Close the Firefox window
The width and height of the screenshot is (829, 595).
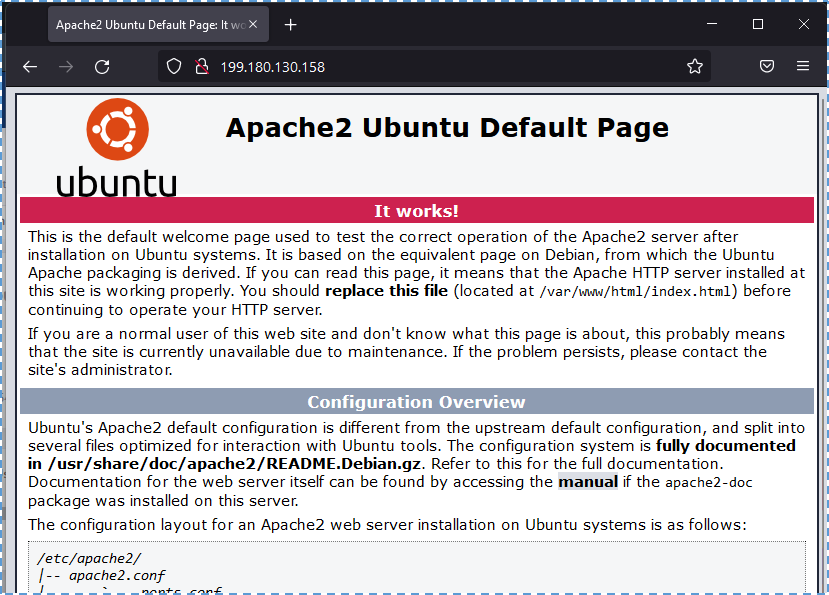[804, 24]
